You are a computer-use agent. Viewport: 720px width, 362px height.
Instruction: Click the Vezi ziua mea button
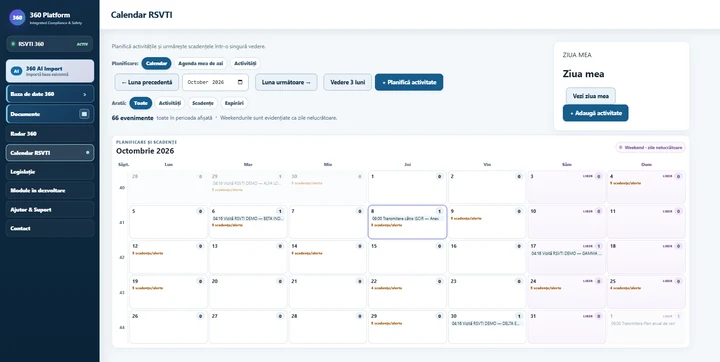[591, 96]
